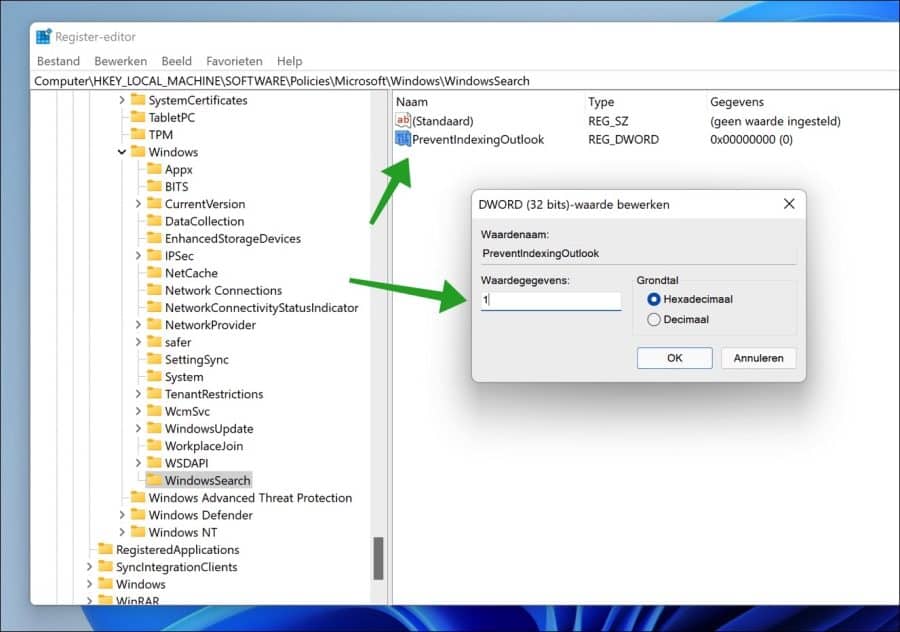Confirm the dialog with OK

(674, 358)
